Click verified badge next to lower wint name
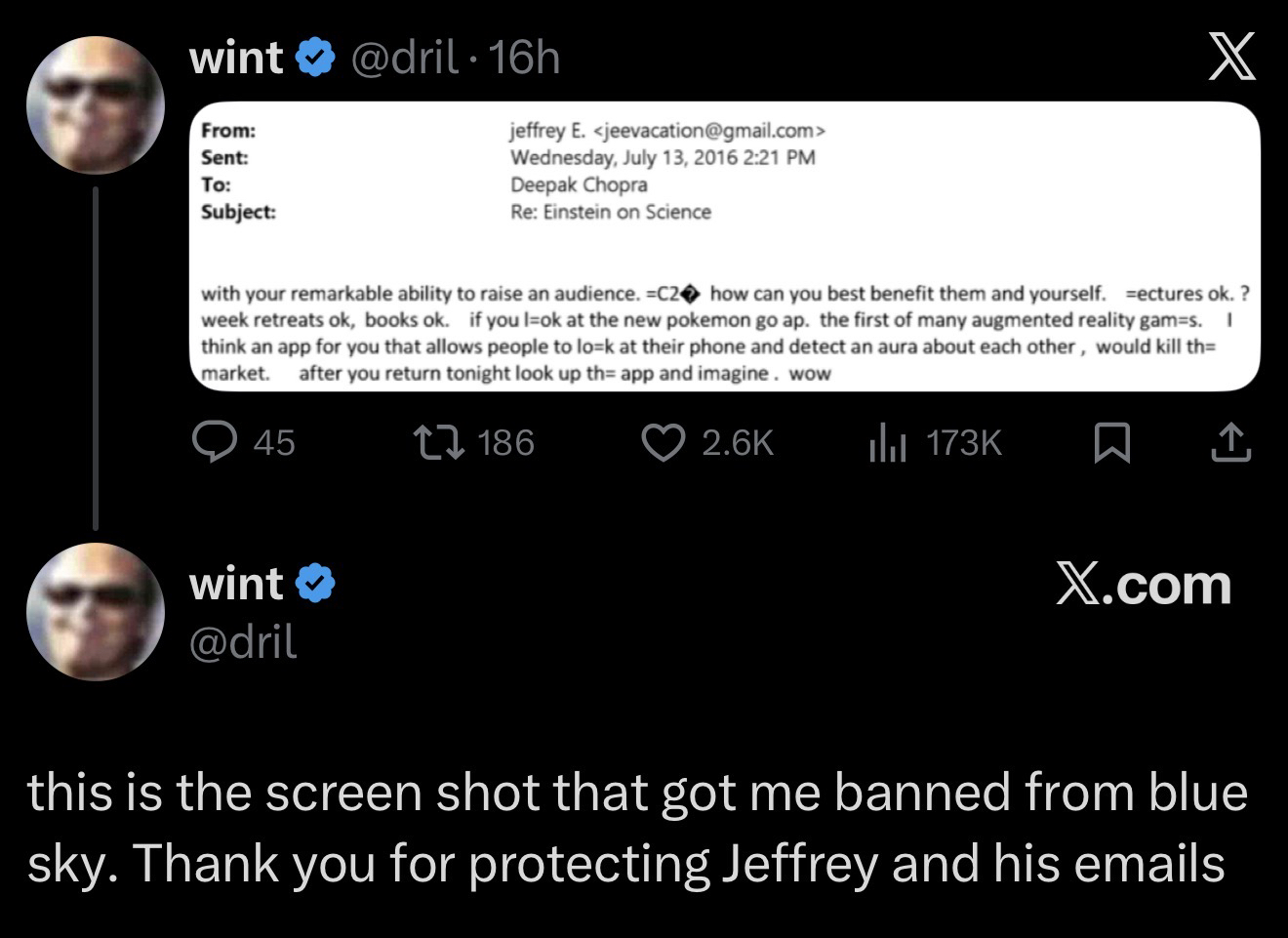Screen dimensions: 1288x938 pos(314,585)
